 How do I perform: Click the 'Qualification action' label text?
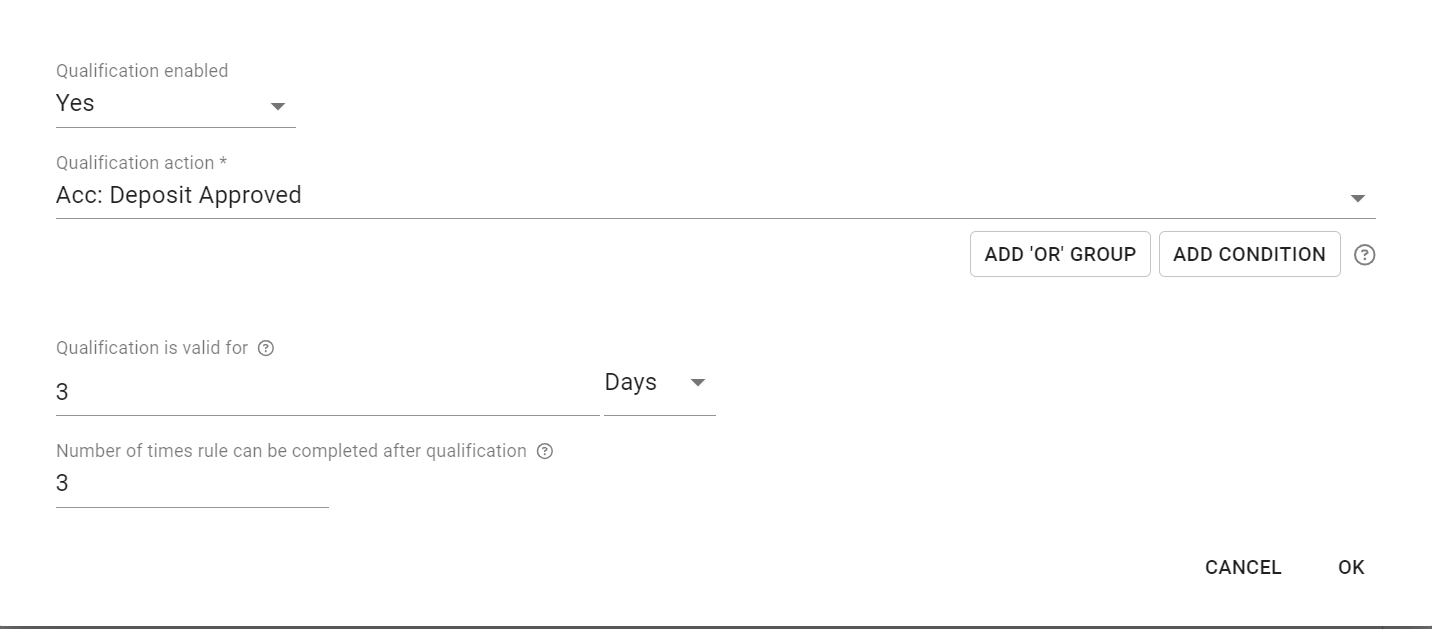pos(135,163)
